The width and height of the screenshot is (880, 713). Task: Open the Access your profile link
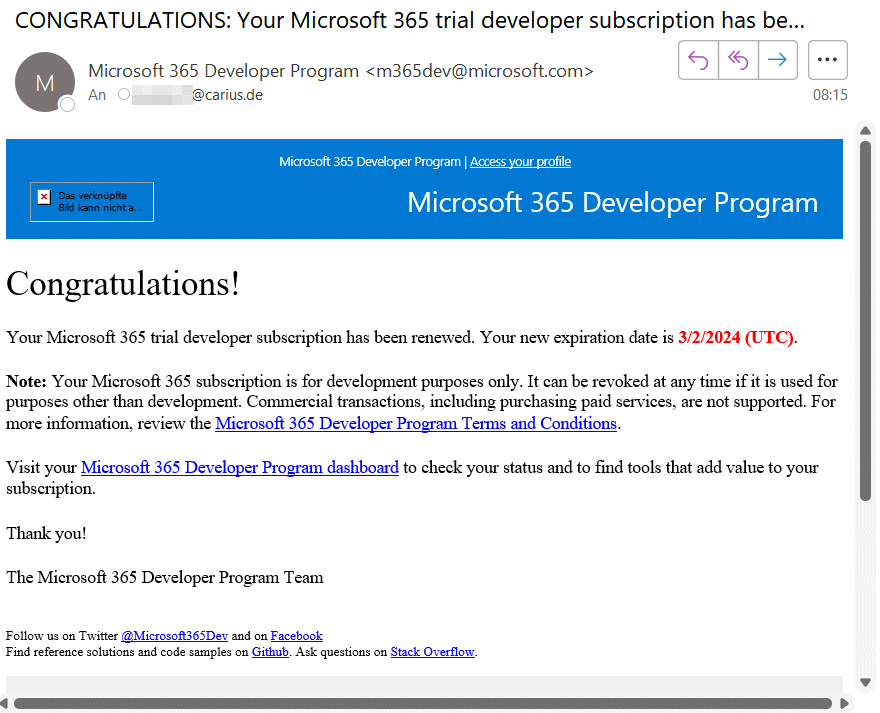[x=520, y=162]
